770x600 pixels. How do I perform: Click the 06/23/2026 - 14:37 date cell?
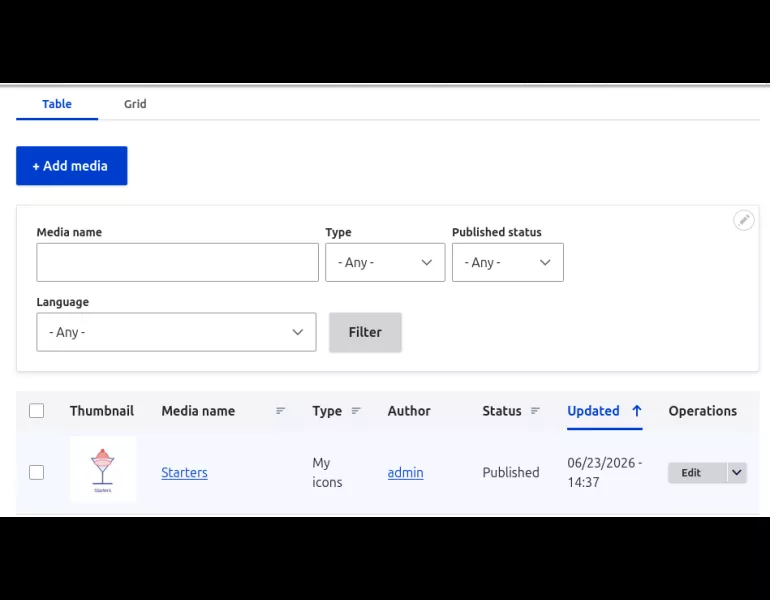pyautogui.click(x=605, y=472)
